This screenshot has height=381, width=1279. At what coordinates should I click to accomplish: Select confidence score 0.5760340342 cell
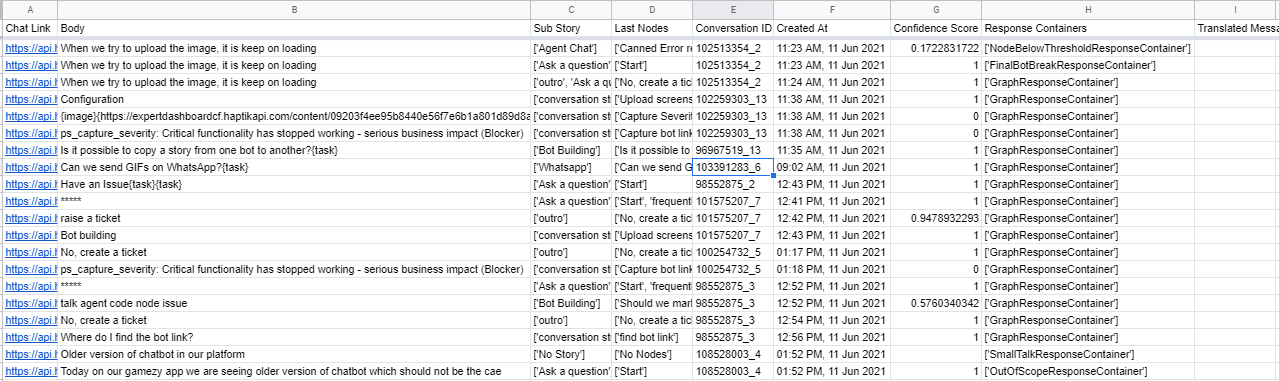[936, 303]
